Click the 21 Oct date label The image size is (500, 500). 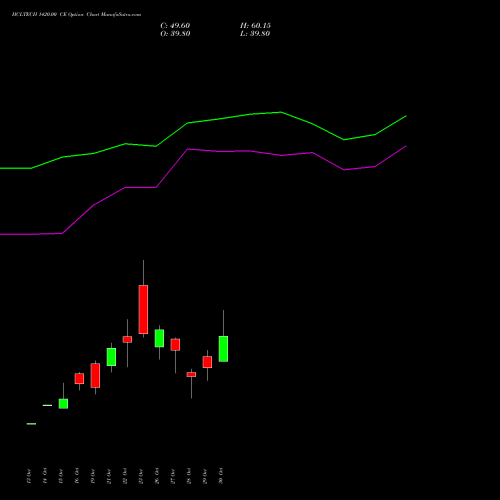click(x=109, y=476)
